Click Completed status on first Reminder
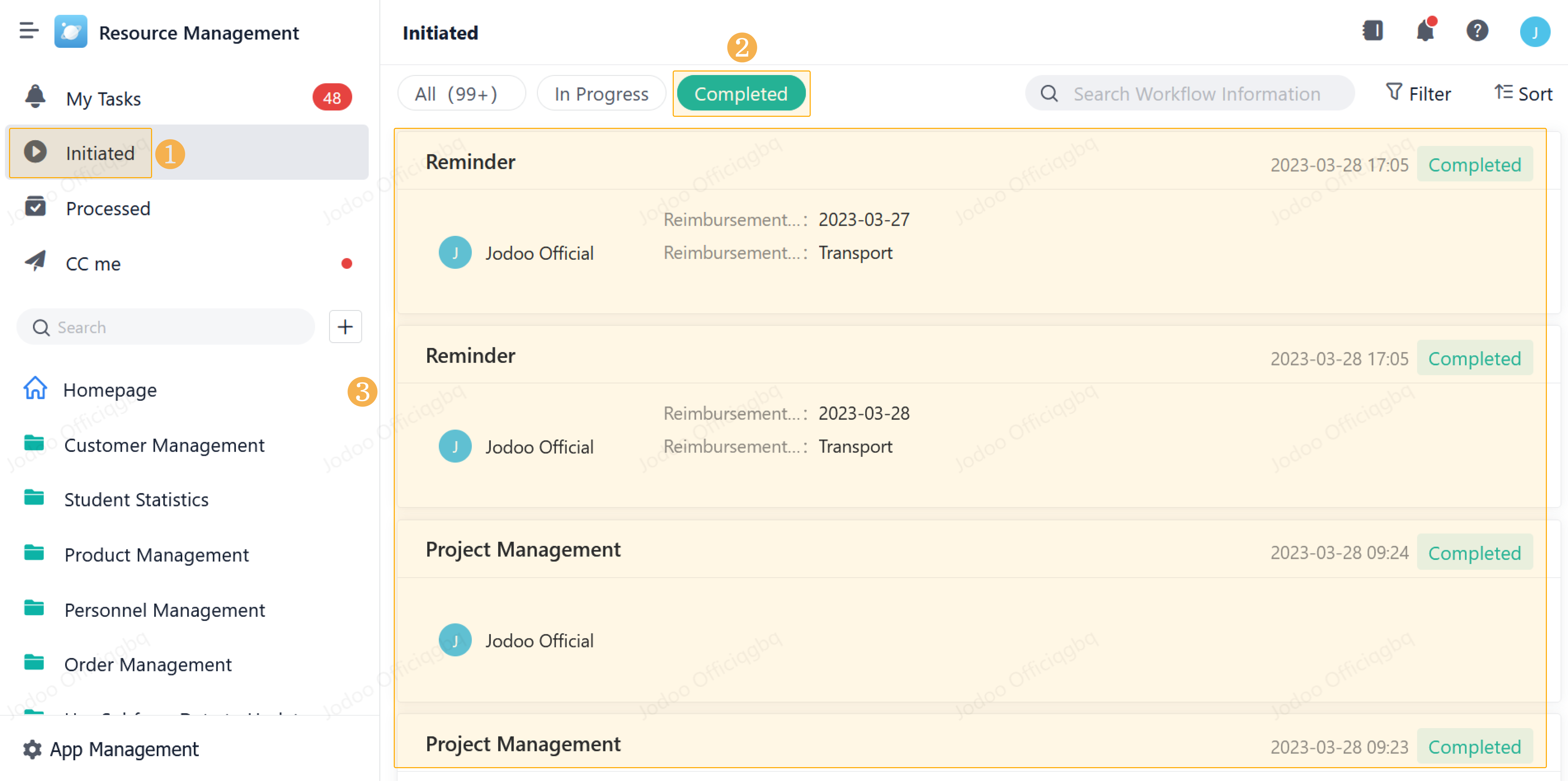Viewport: 1568px width, 781px height. tap(1474, 164)
